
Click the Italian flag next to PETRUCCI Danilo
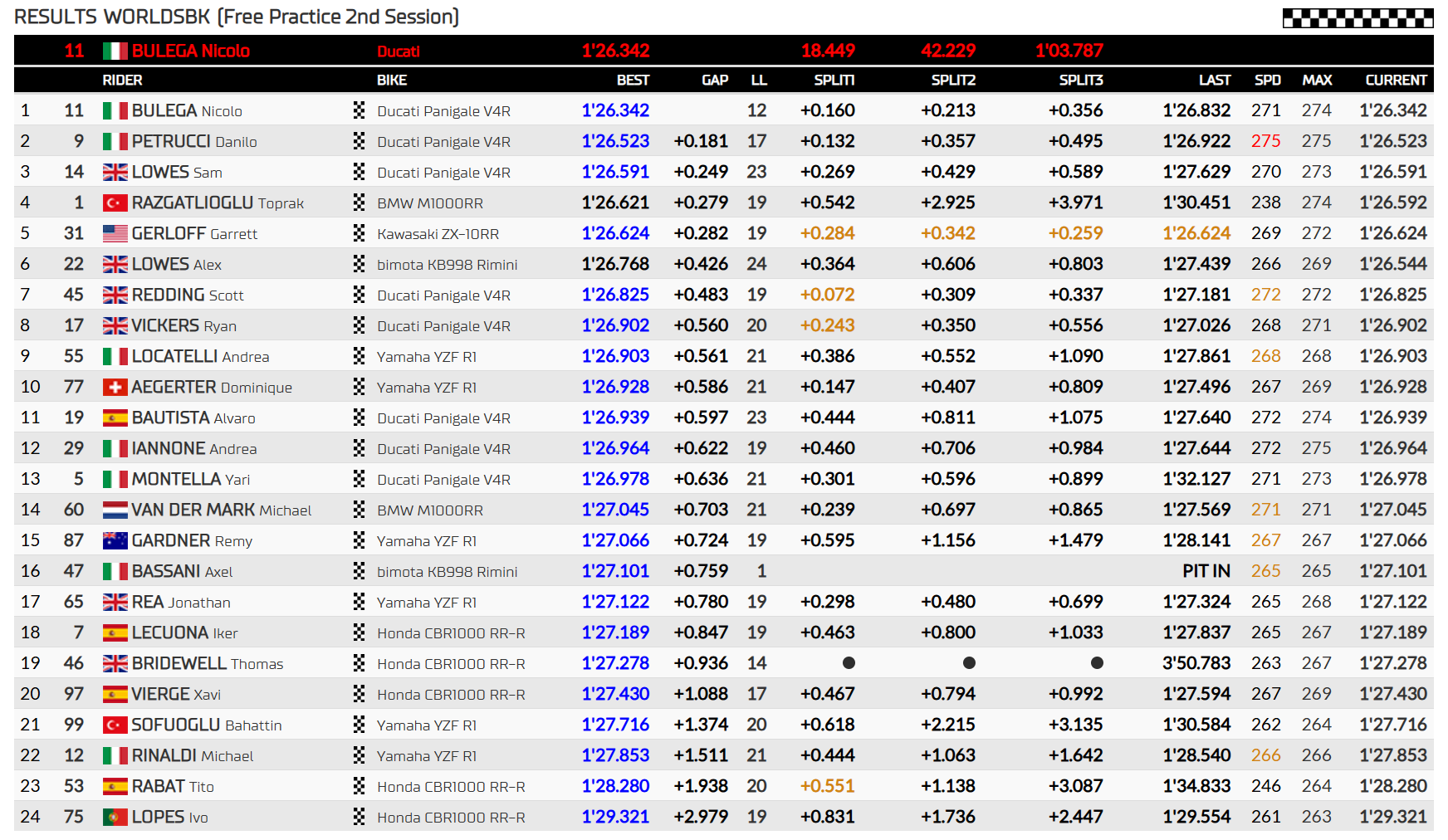click(x=115, y=142)
